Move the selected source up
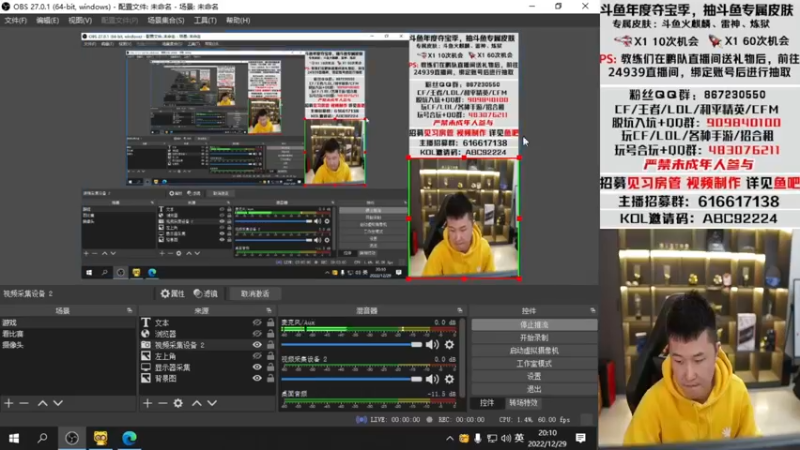Image resolution: width=800 pixels, height=450 pixels. coord(196,403)
